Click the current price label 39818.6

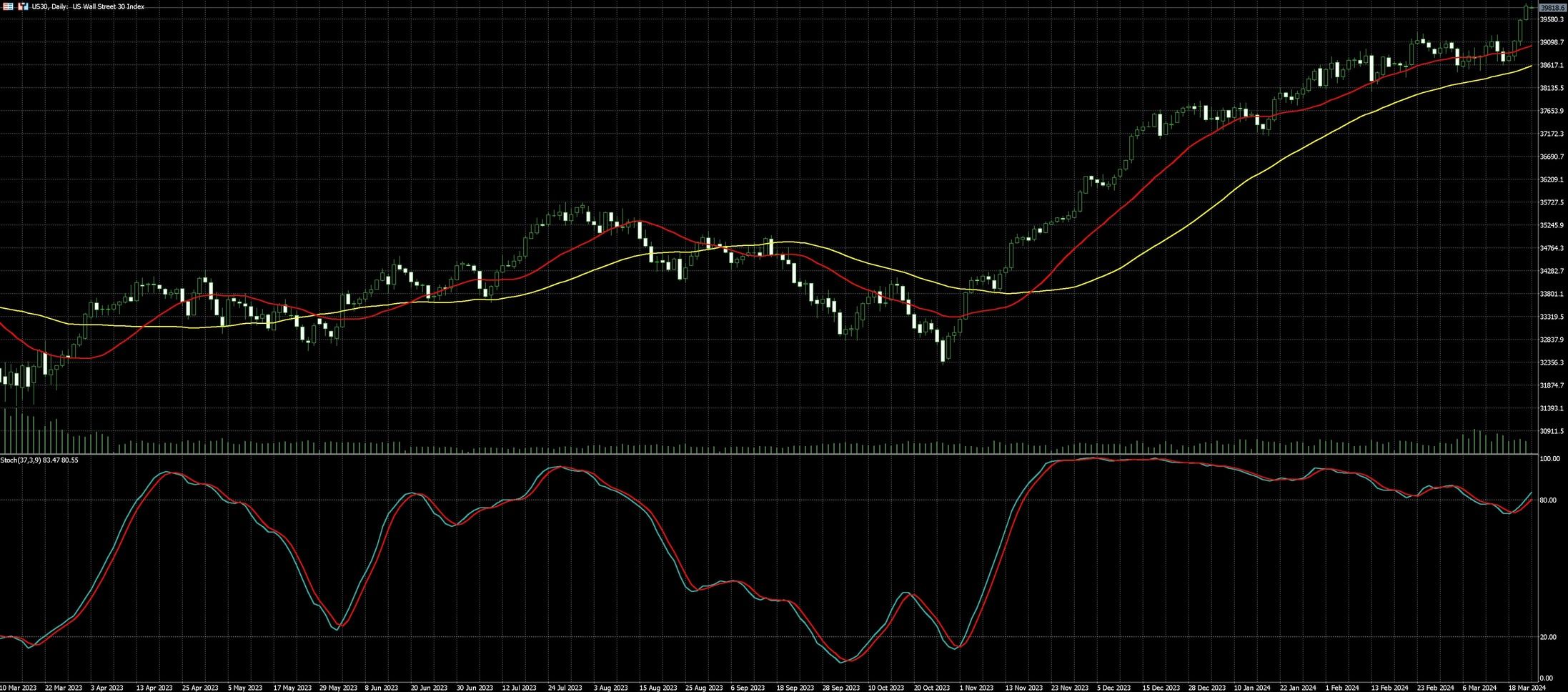[x=1552, y=7]
